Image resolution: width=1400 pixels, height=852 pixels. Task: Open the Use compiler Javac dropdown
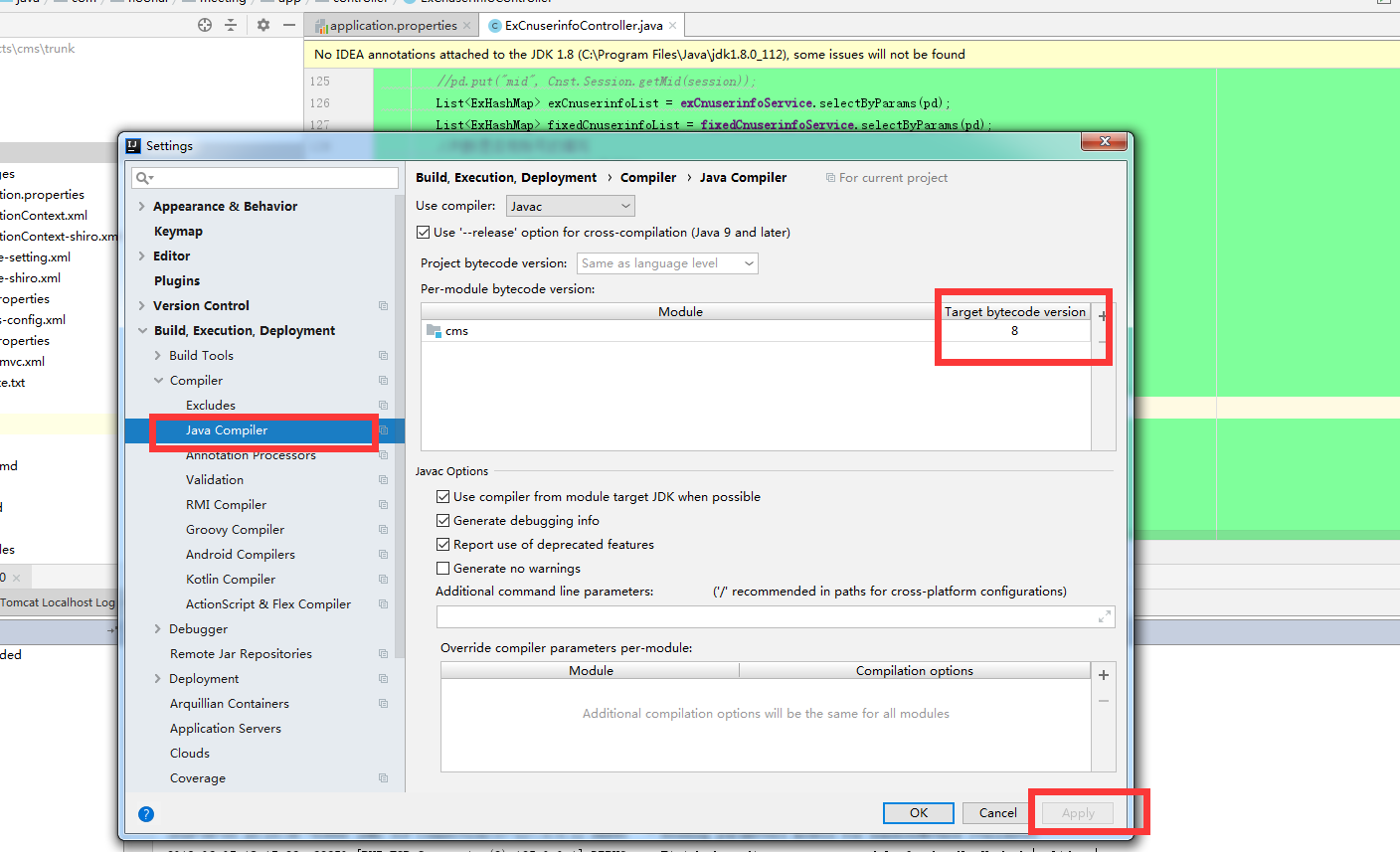click(571, 206)
